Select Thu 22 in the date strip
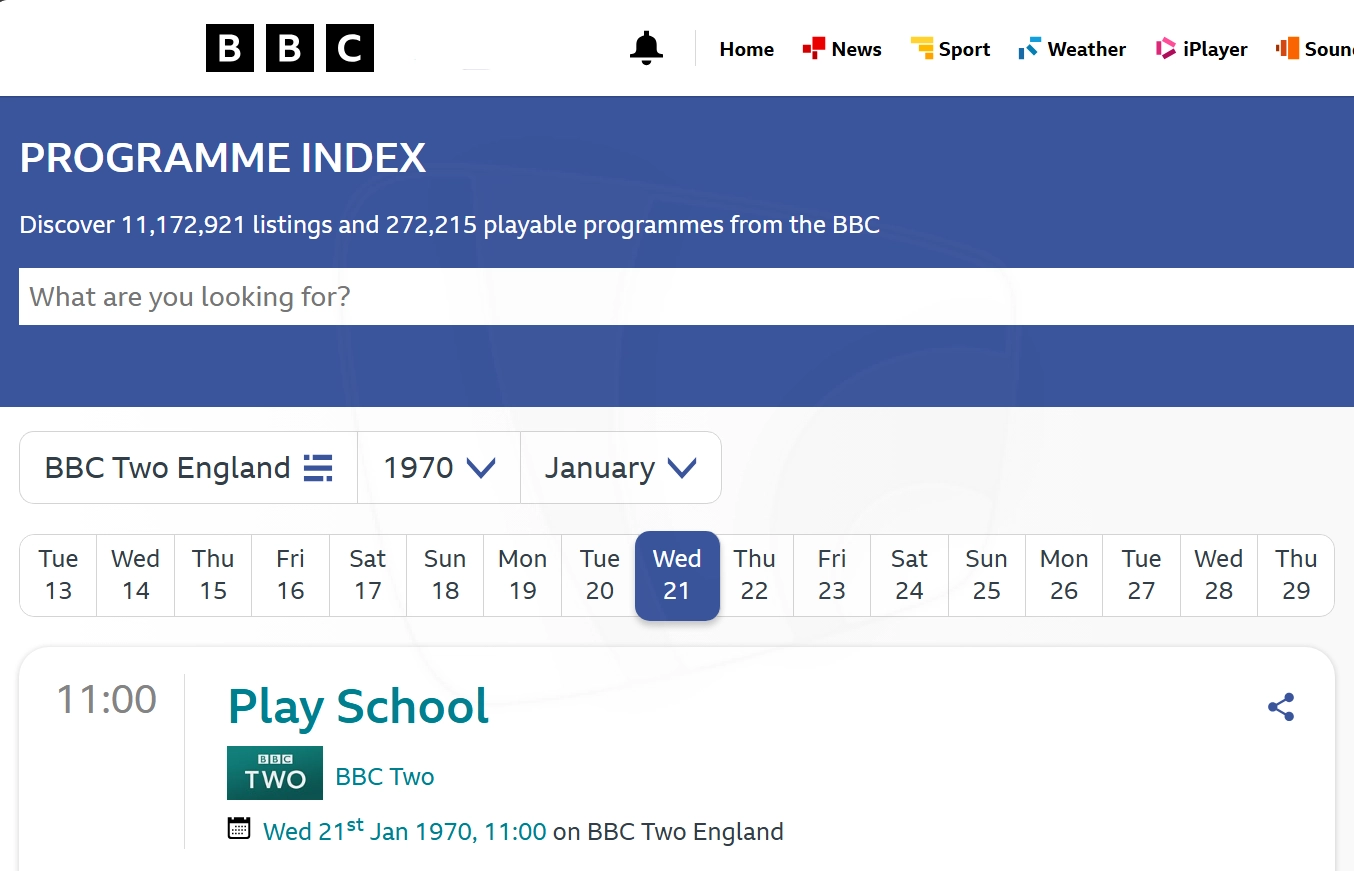 pos(754,575)
